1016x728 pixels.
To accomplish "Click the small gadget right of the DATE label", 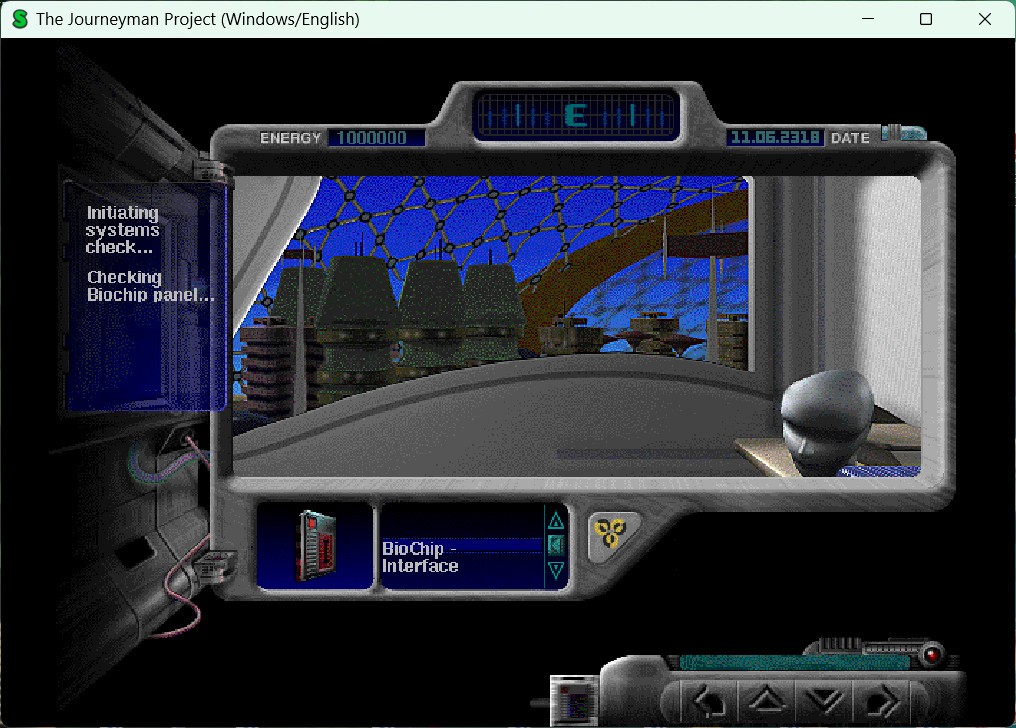I will 905,133.
